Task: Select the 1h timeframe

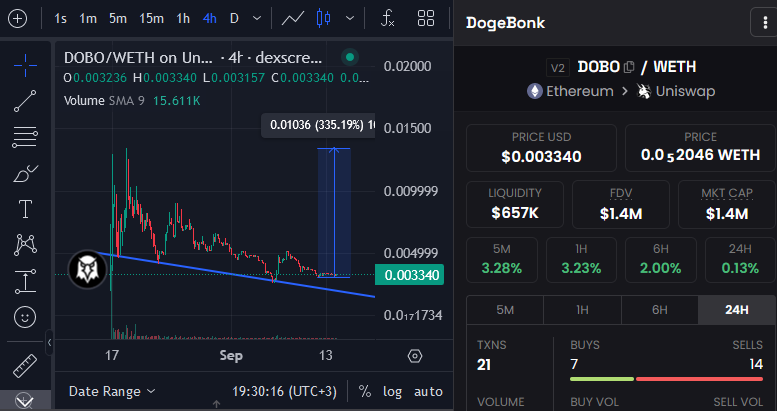Action: click(x=183, y=19)
